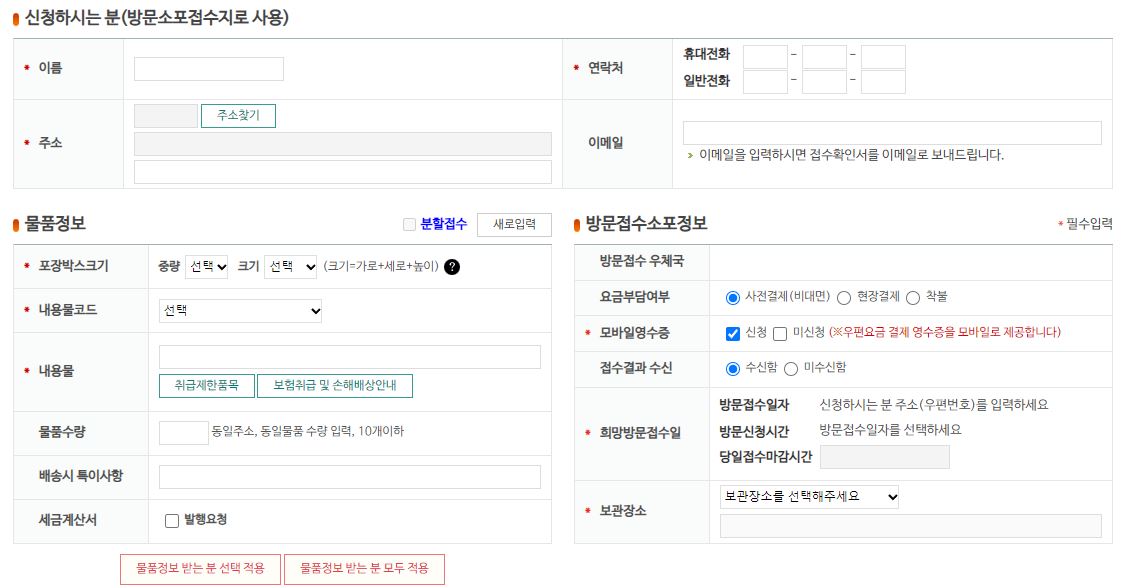This screenshot has height=588, width=1130.
Task: Click the 이름 name input field
Action: (207, 68)
